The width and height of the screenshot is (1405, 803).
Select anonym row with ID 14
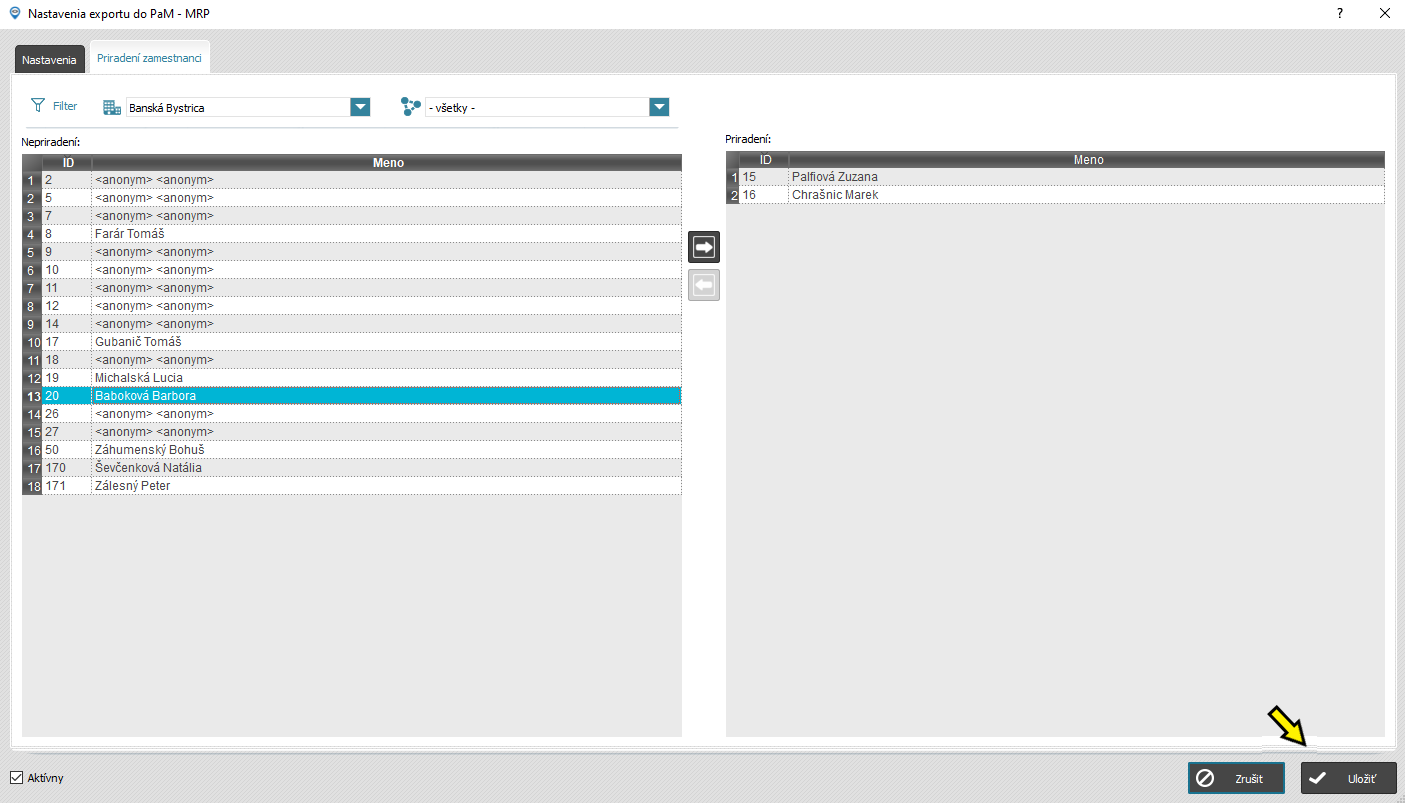352,324
